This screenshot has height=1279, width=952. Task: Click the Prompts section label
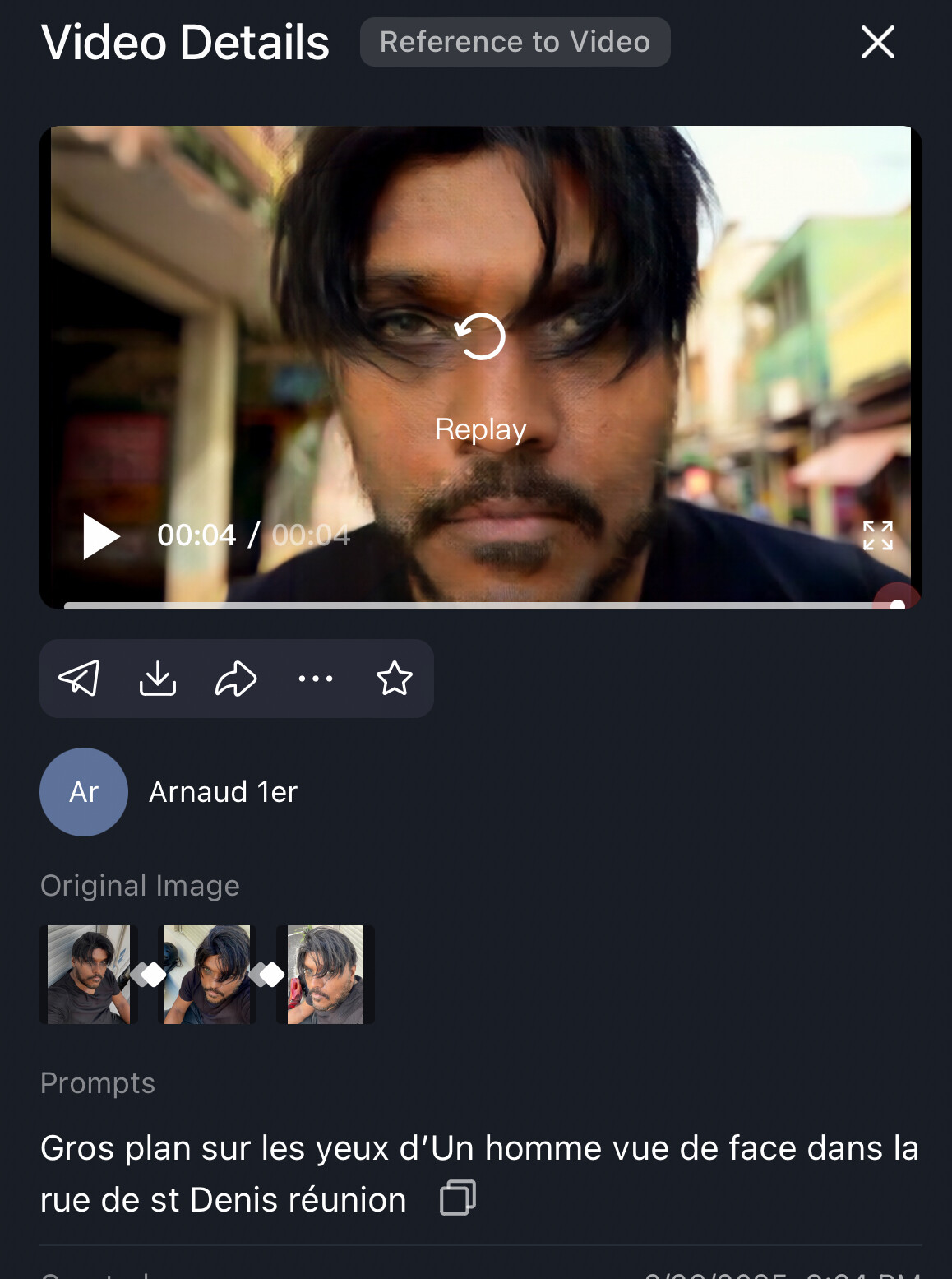pyautogui.click(x=98, y=1083)
